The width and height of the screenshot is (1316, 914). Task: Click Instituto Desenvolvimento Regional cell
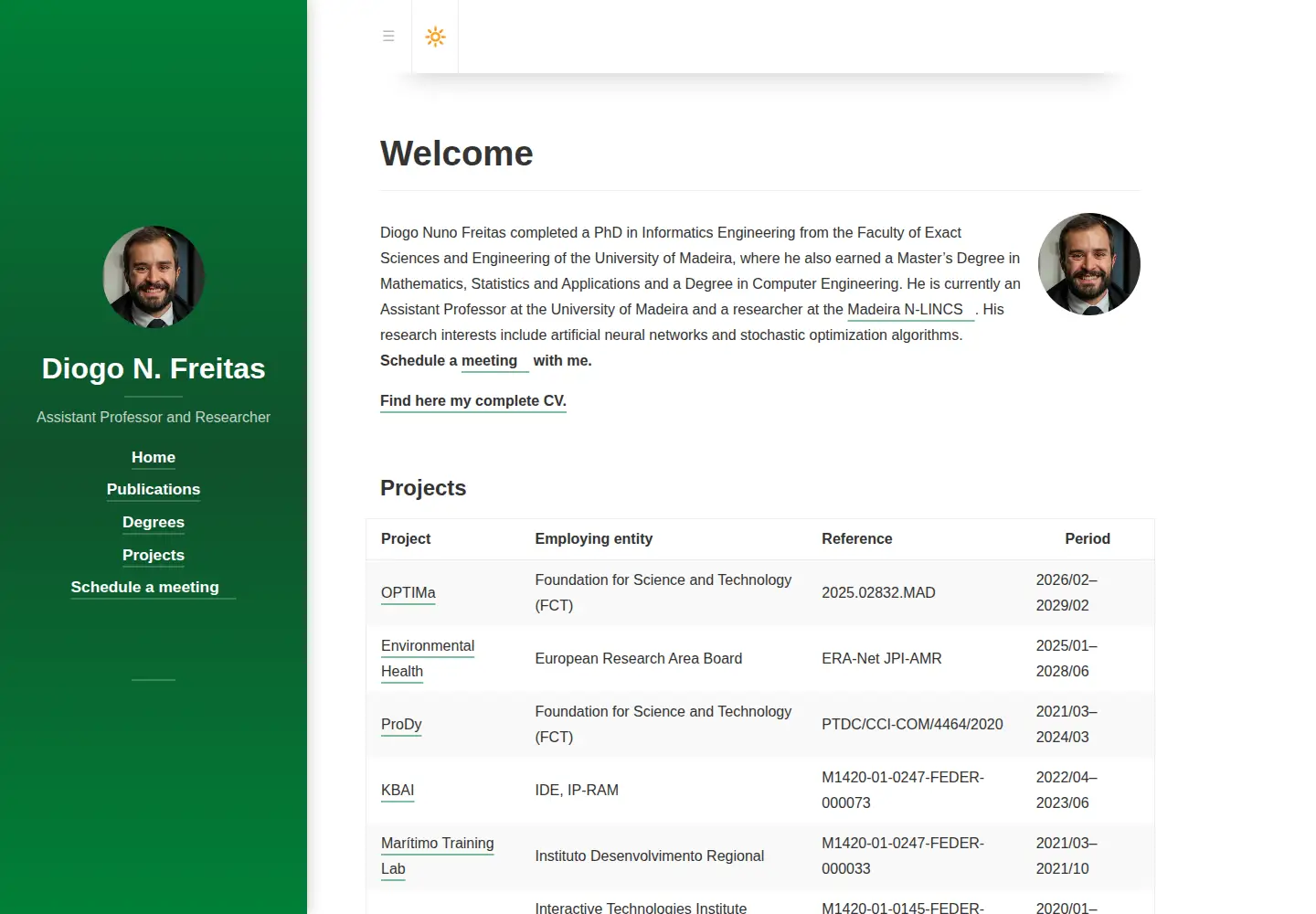coord(650,856)
